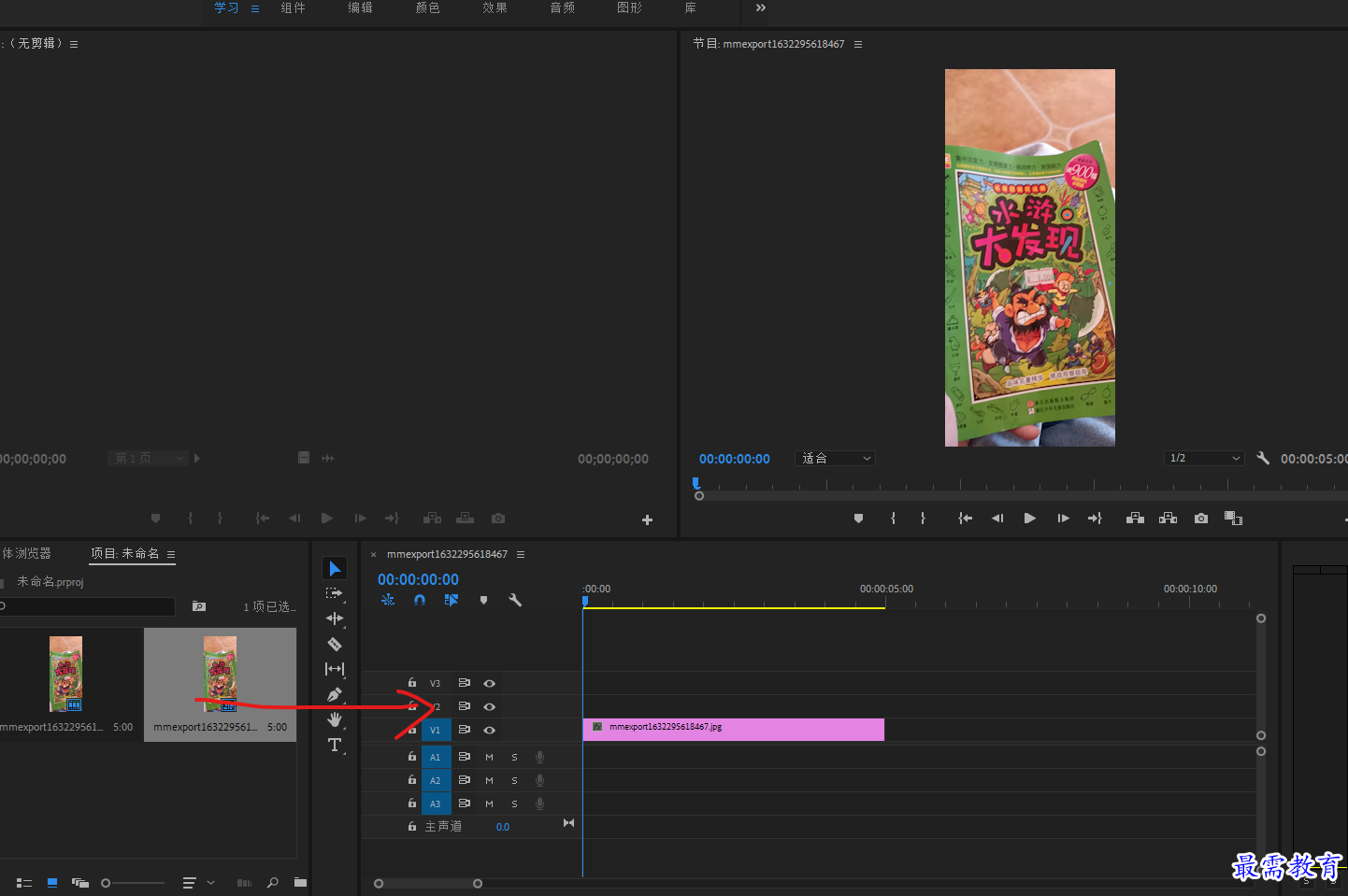The image size is (1348, 896).
Task: Switch to 项目: 未命名 panel tab
Action: point(125,554)
